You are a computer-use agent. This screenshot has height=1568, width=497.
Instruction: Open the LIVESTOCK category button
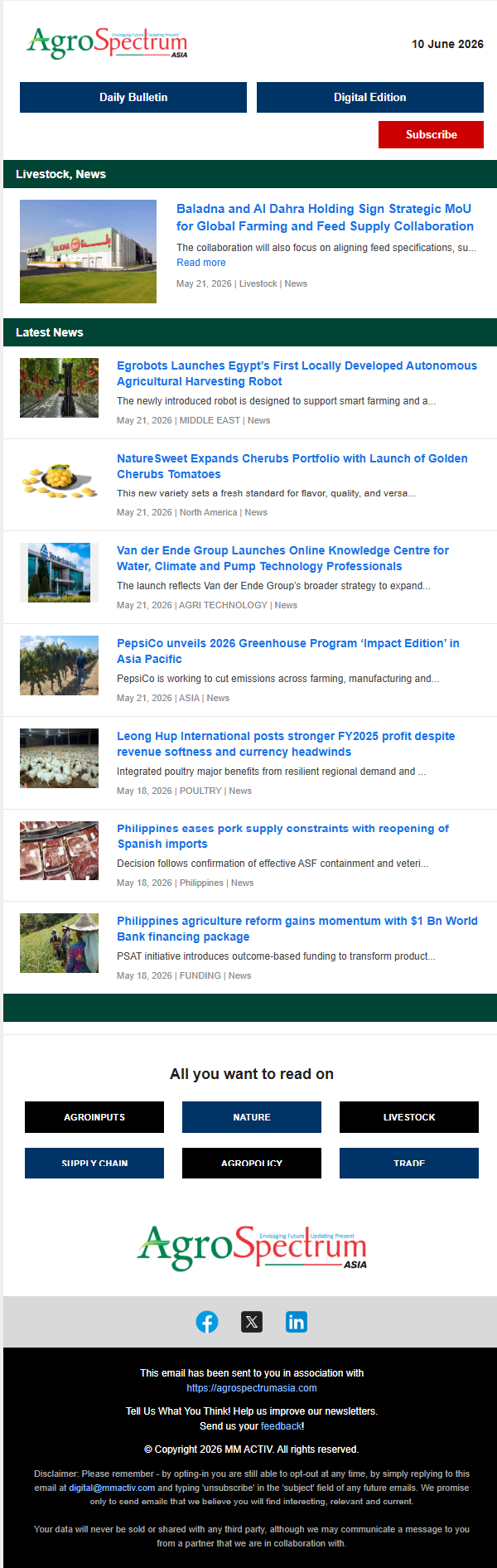[x=409, y=1117]
